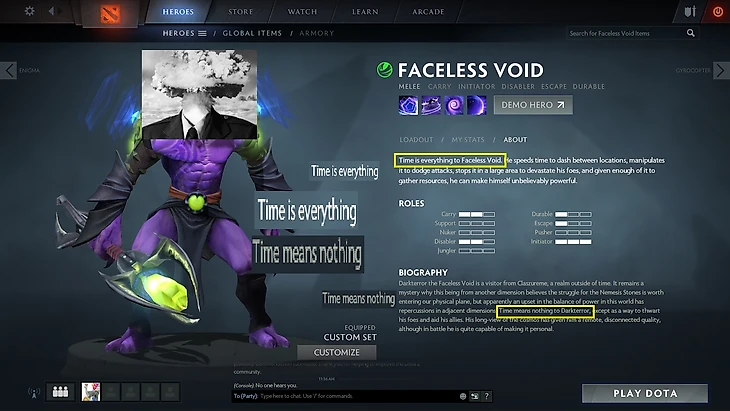This screenshot has width=730, height=411.
Task: Select the third spiral ability icon
Action: pyautogui.click(x=454, y=105)
